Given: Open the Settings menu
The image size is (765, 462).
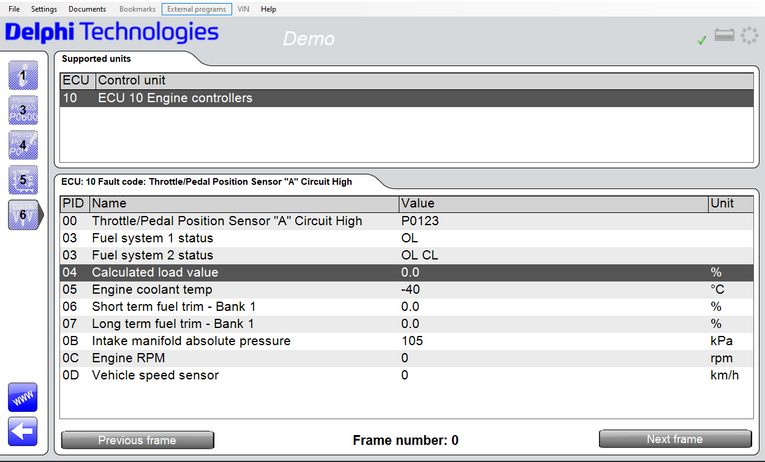Looking at the screenshot, I should click(x=44, y=9).
